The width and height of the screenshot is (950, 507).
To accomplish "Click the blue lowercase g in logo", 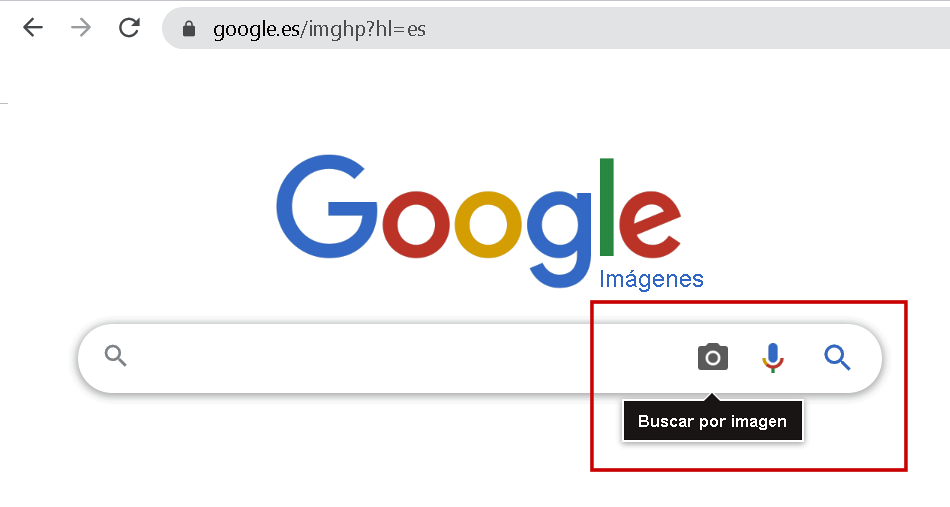I will pos(559,239).
